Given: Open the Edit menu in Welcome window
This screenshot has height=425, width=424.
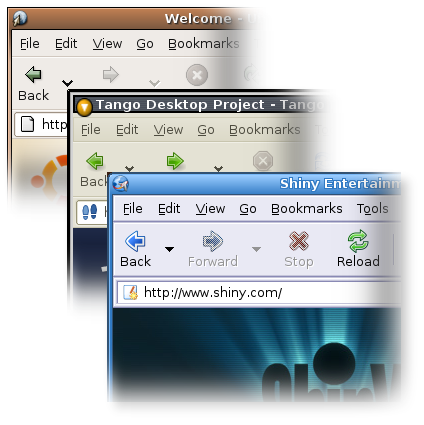Looking at the screenshot, I should 66,44.
